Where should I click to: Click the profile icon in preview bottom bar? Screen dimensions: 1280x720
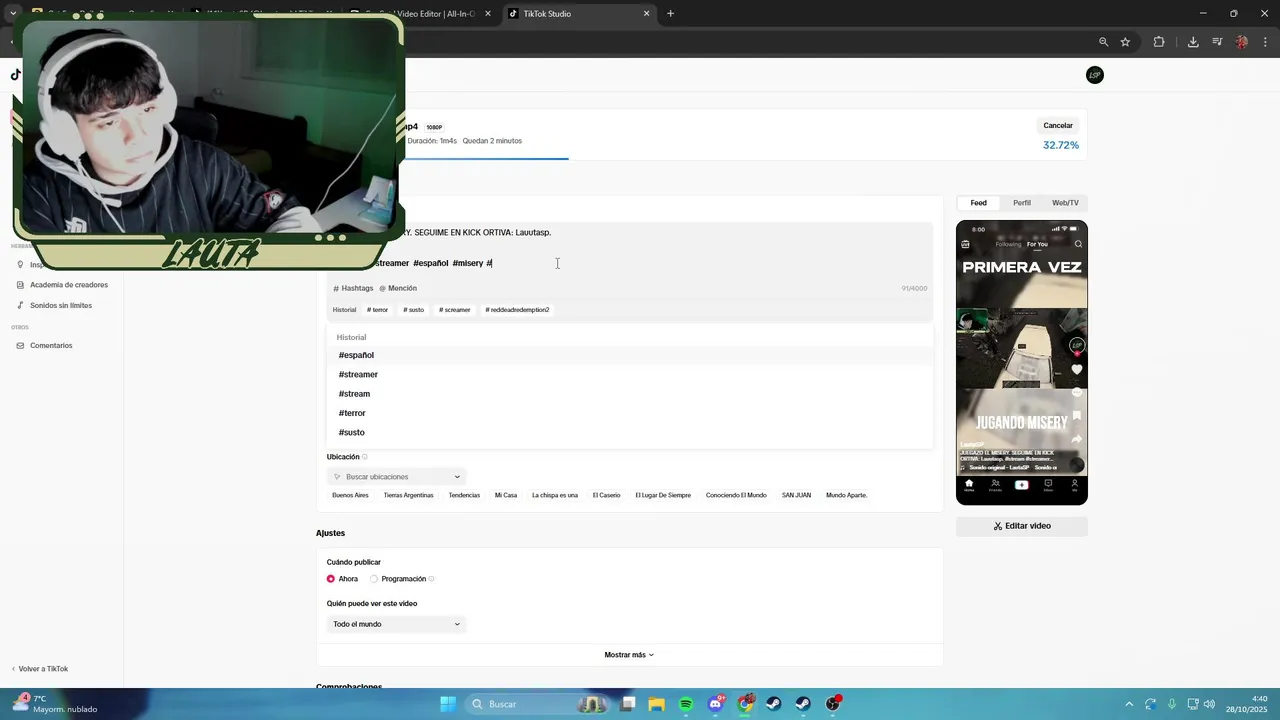[x=1075, y=485]
